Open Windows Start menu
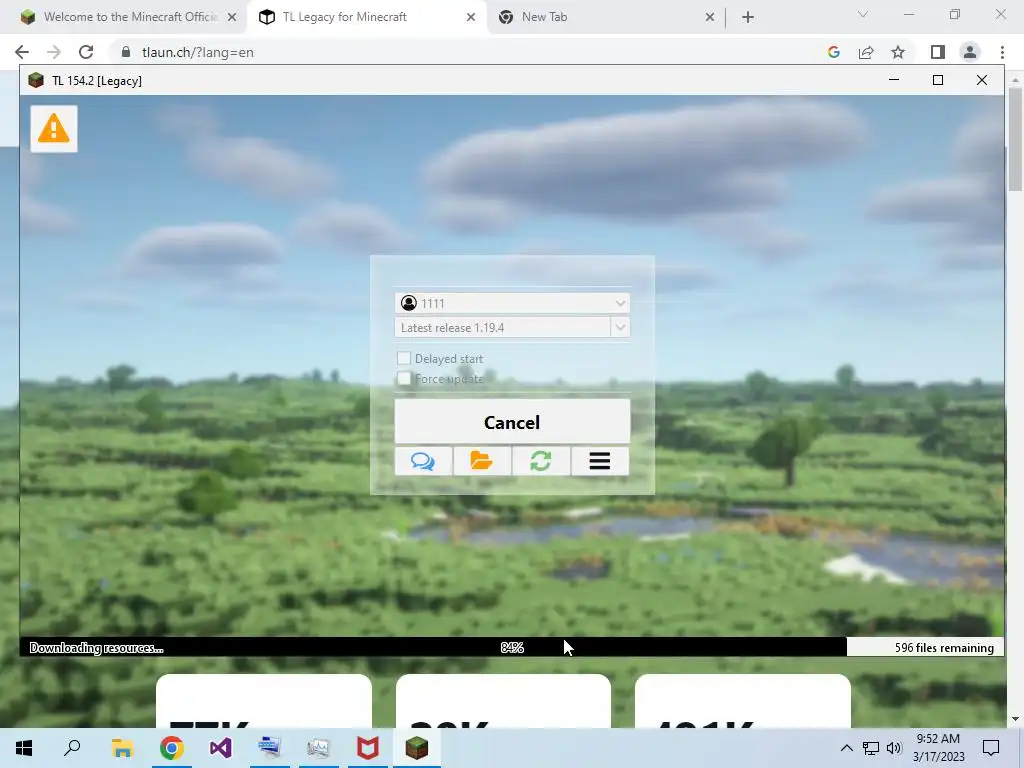1024x768 pixels. tap(24, 748)
